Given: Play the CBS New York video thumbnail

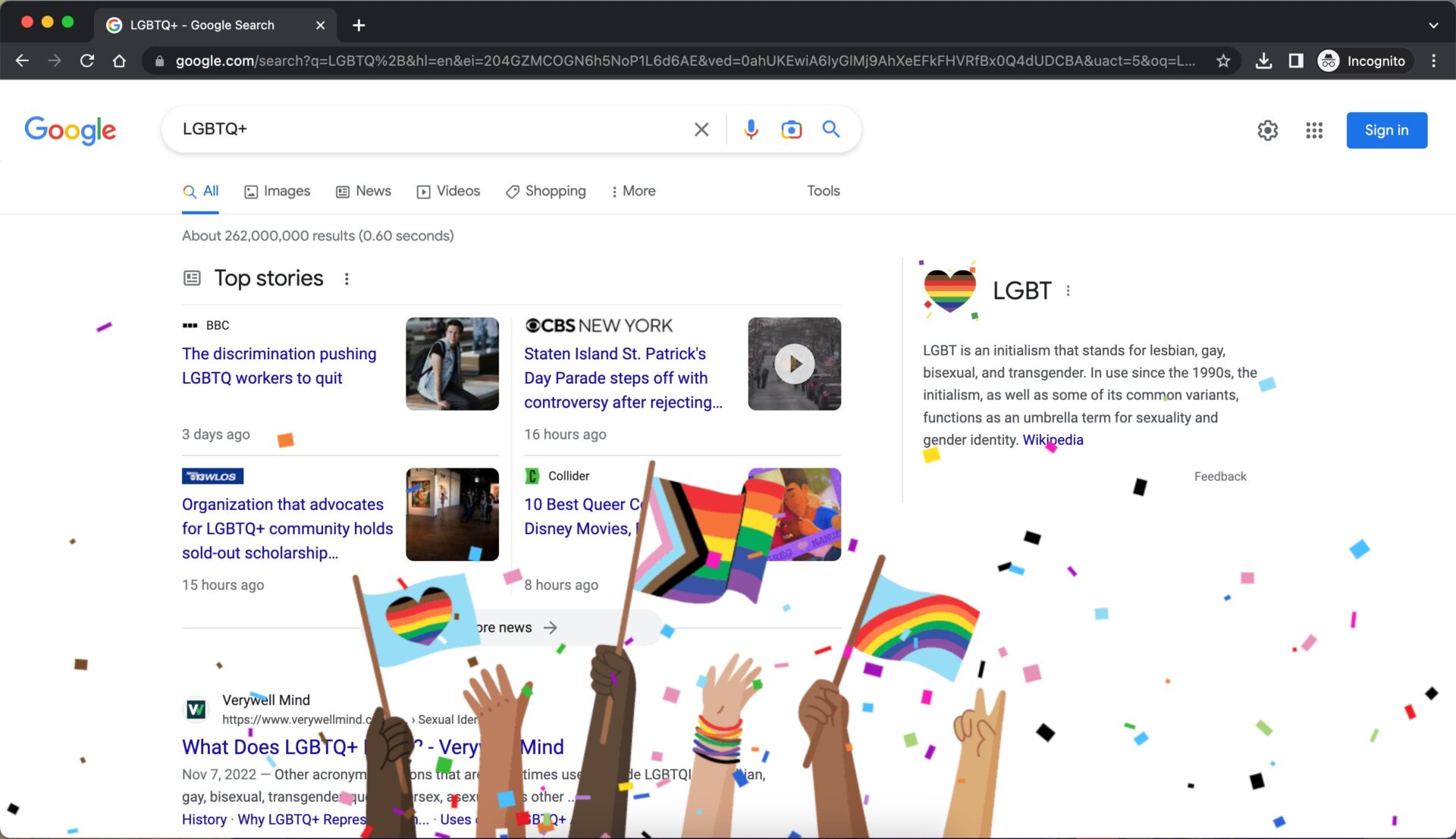Looking at the screenshot, I should tap(793, 364).
